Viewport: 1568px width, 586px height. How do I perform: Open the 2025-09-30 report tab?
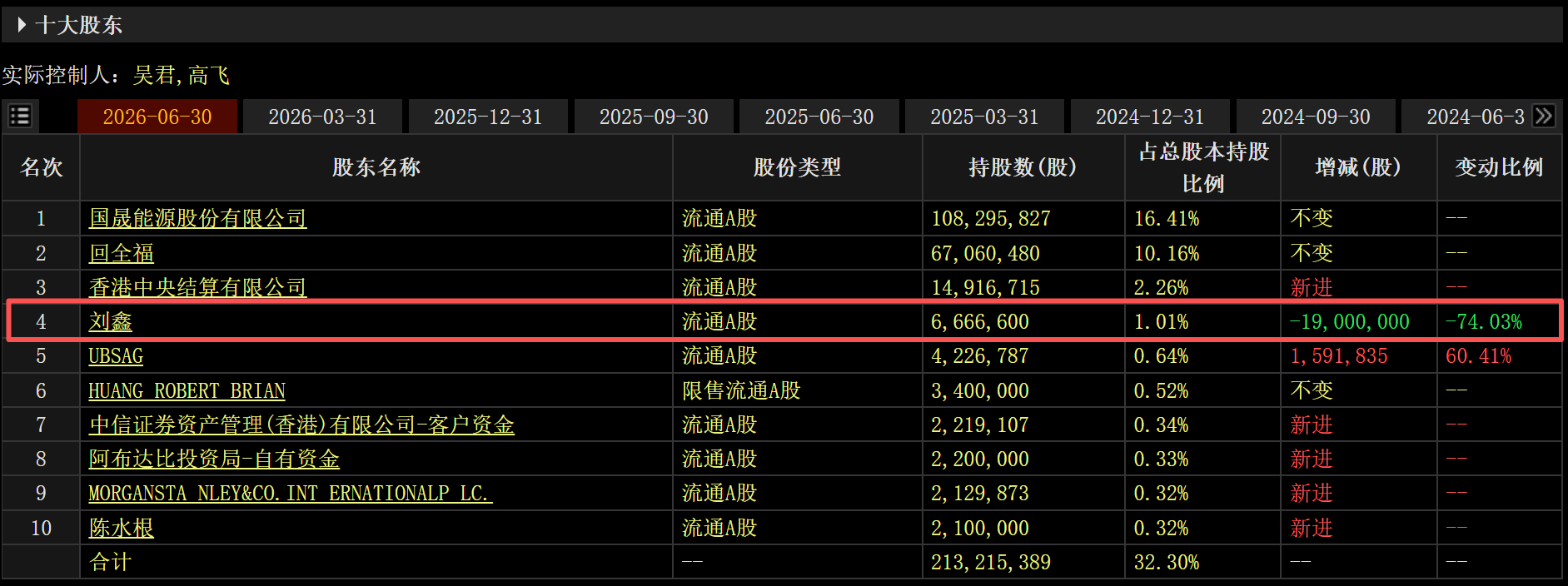tap(654, 117)
